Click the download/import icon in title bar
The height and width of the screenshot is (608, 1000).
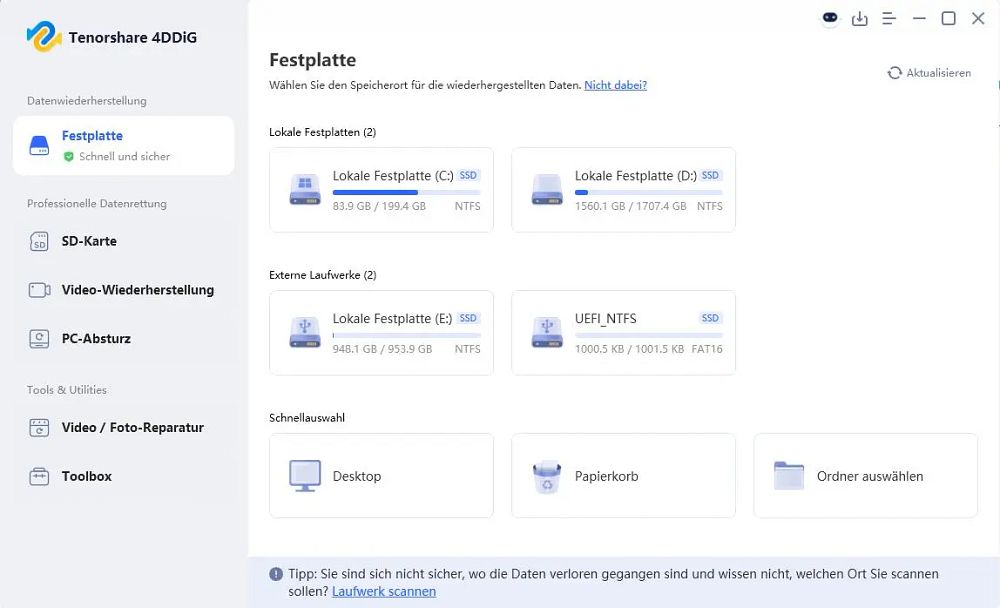coord(859,19)
